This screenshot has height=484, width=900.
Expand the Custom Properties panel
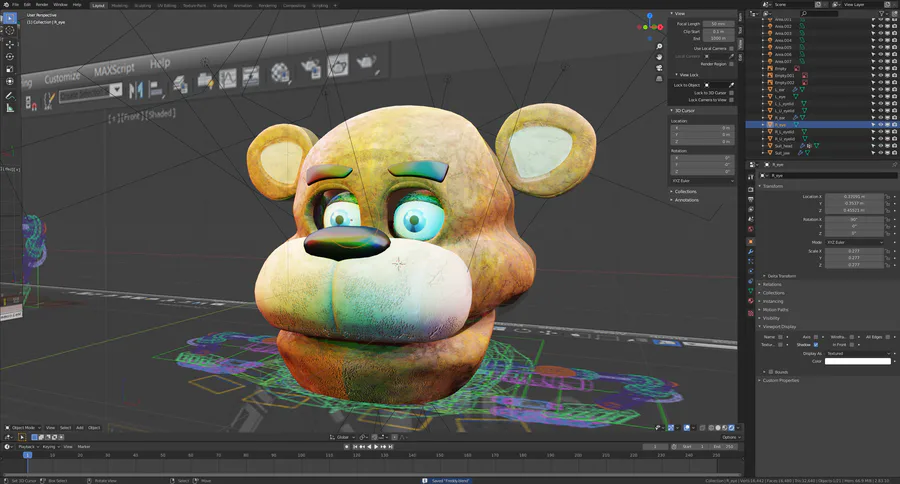[x=780, y=381]
